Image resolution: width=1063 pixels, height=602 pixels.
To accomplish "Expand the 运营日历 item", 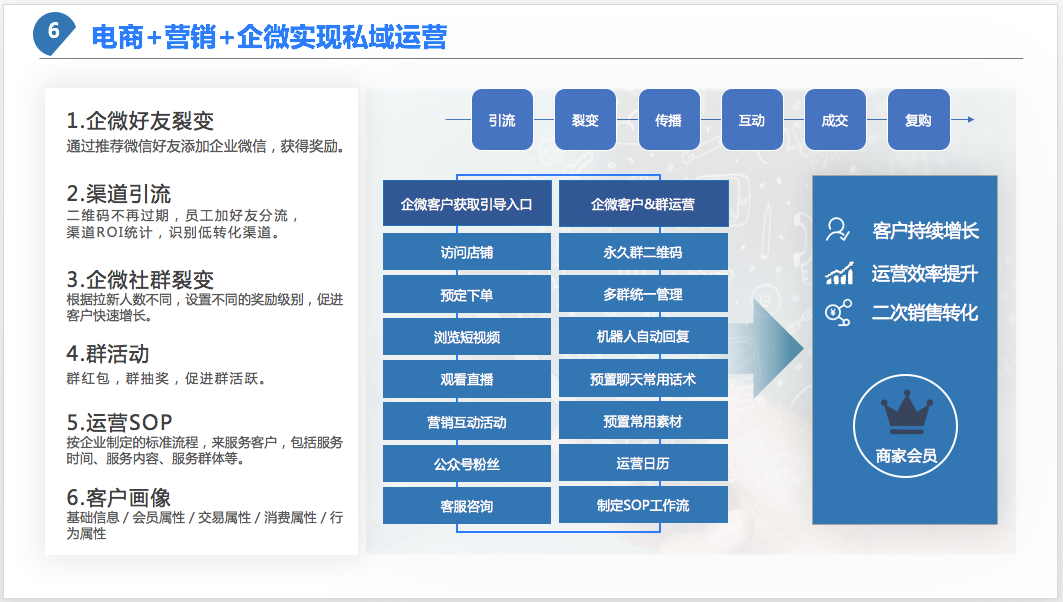I will click(644, 463).
